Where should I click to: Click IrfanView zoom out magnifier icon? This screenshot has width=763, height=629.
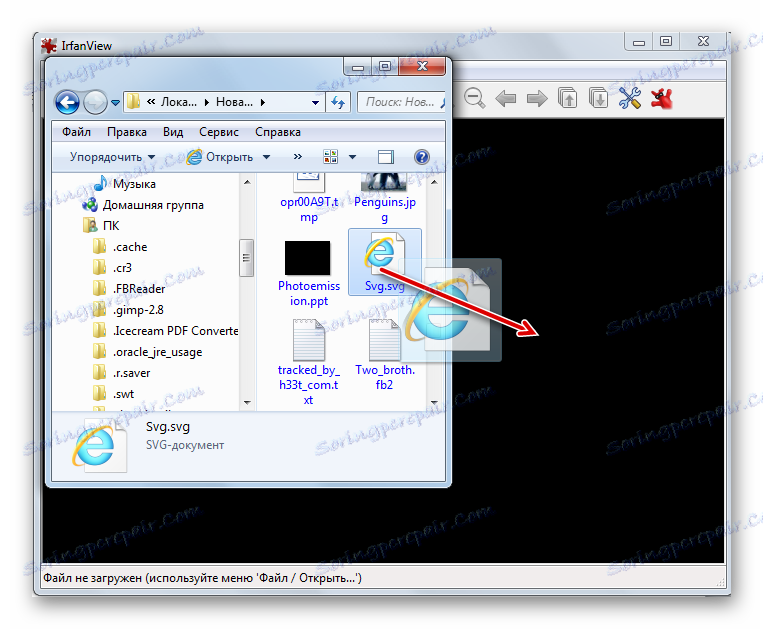click(473, 99)
